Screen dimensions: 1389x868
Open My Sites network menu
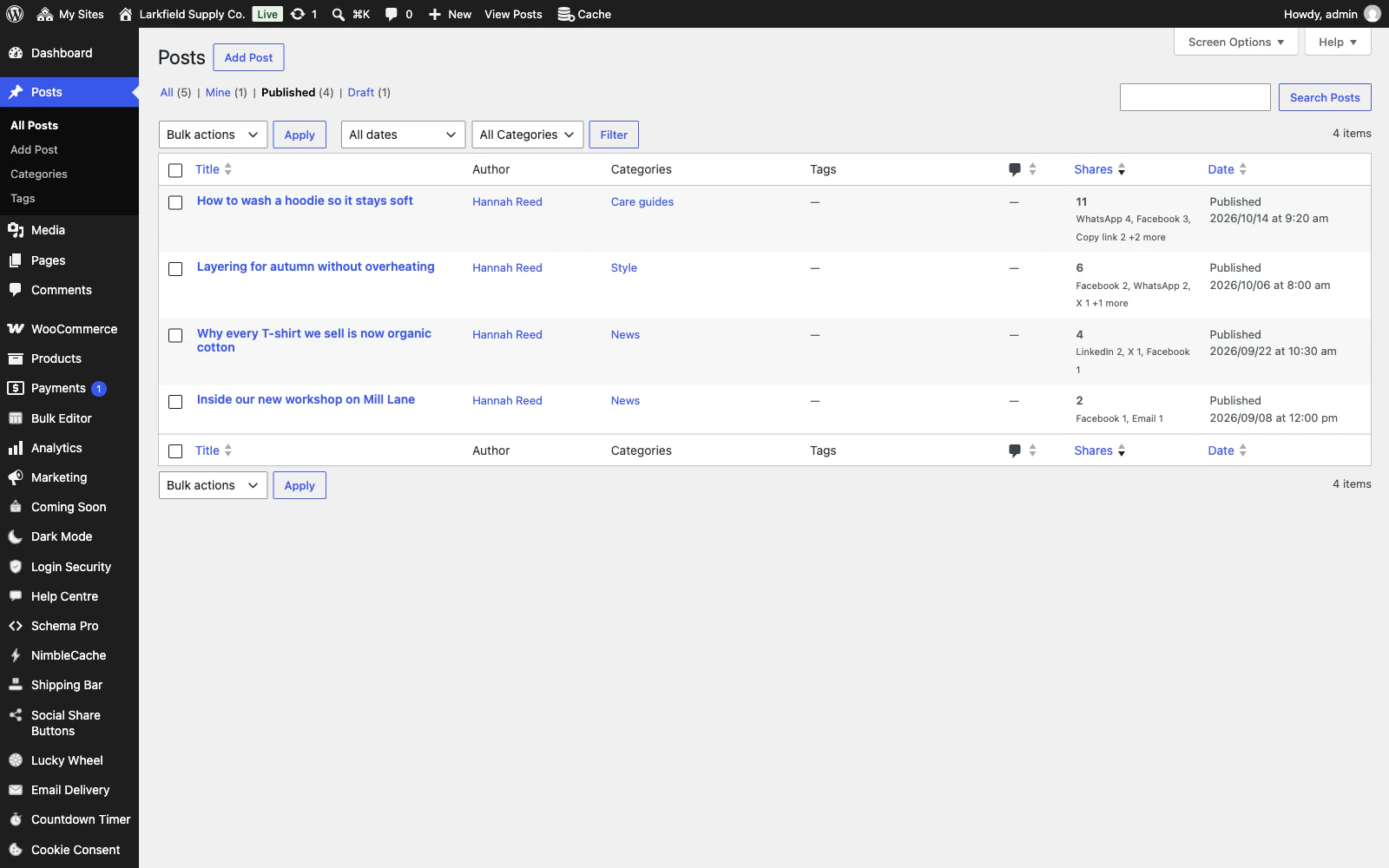70,14
